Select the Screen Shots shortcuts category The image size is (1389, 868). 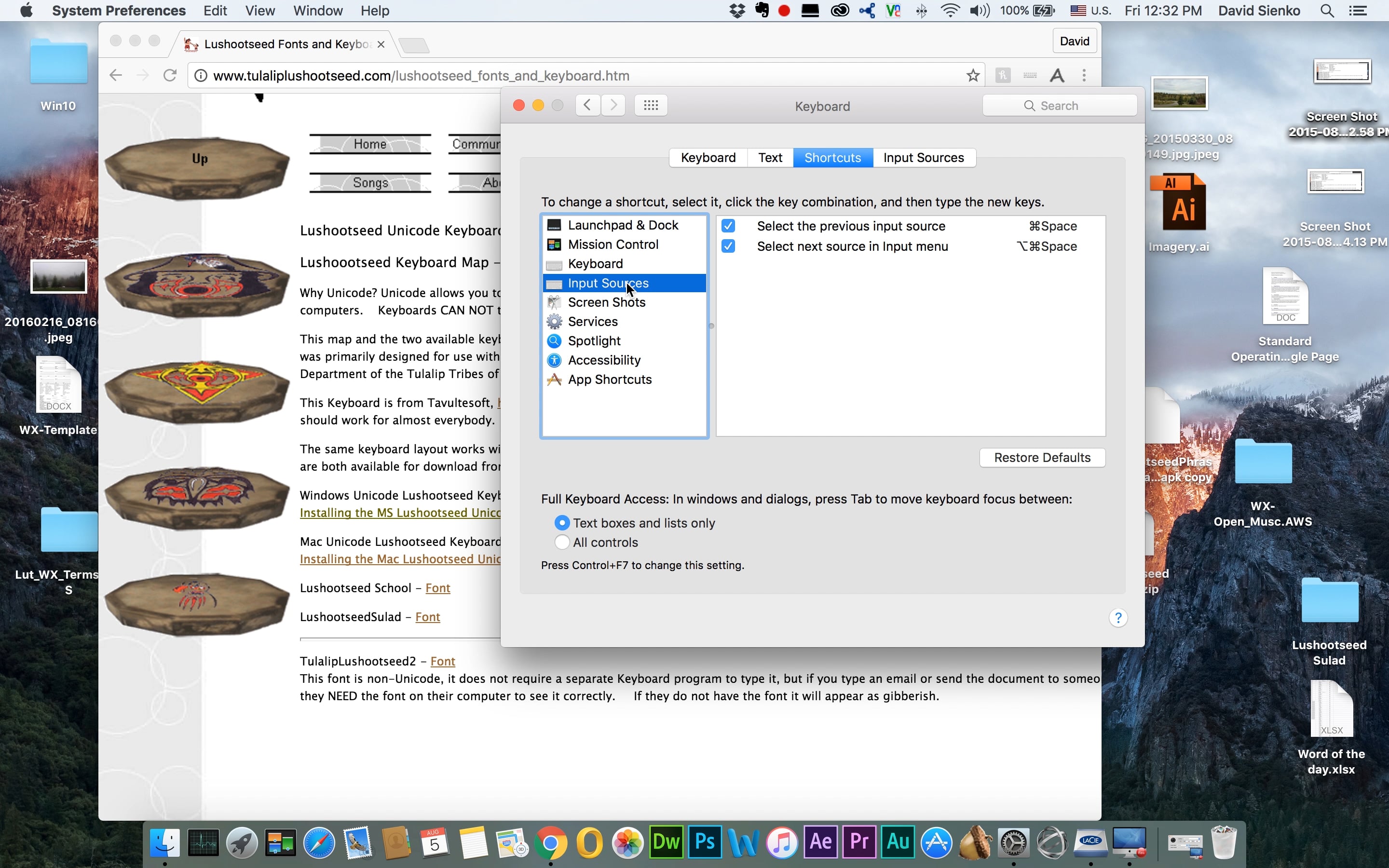(607, 302)
